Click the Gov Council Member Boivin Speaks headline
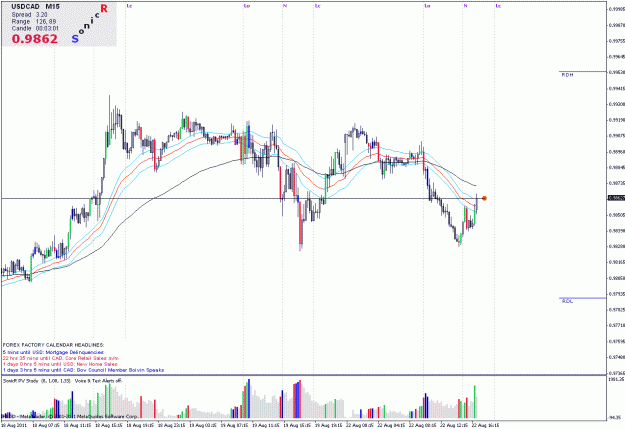This screenshot has width=625, height=429. click(x=83, y=370)
